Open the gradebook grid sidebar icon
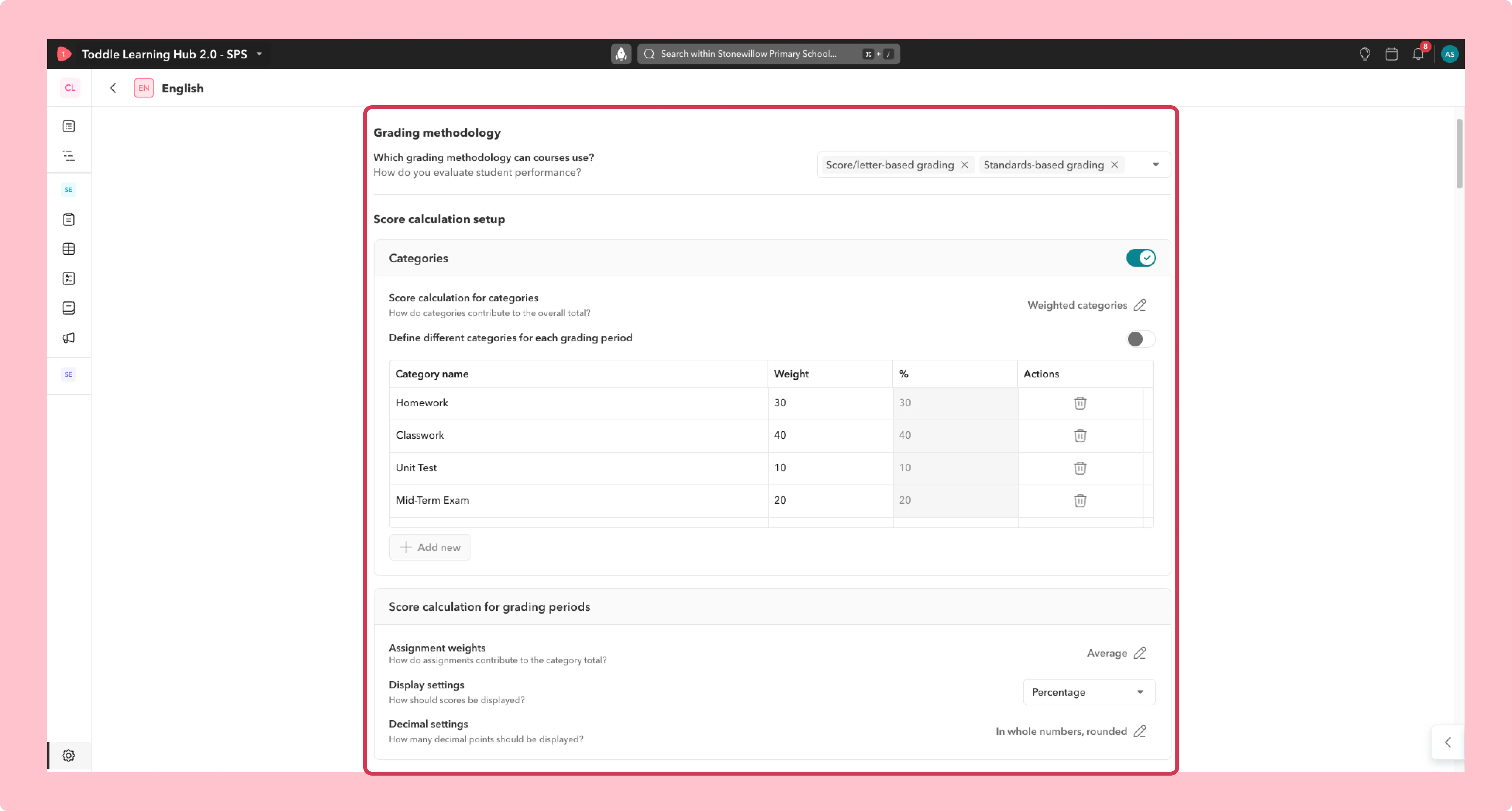The image size is (1512, 811). (x=69, y=249)
